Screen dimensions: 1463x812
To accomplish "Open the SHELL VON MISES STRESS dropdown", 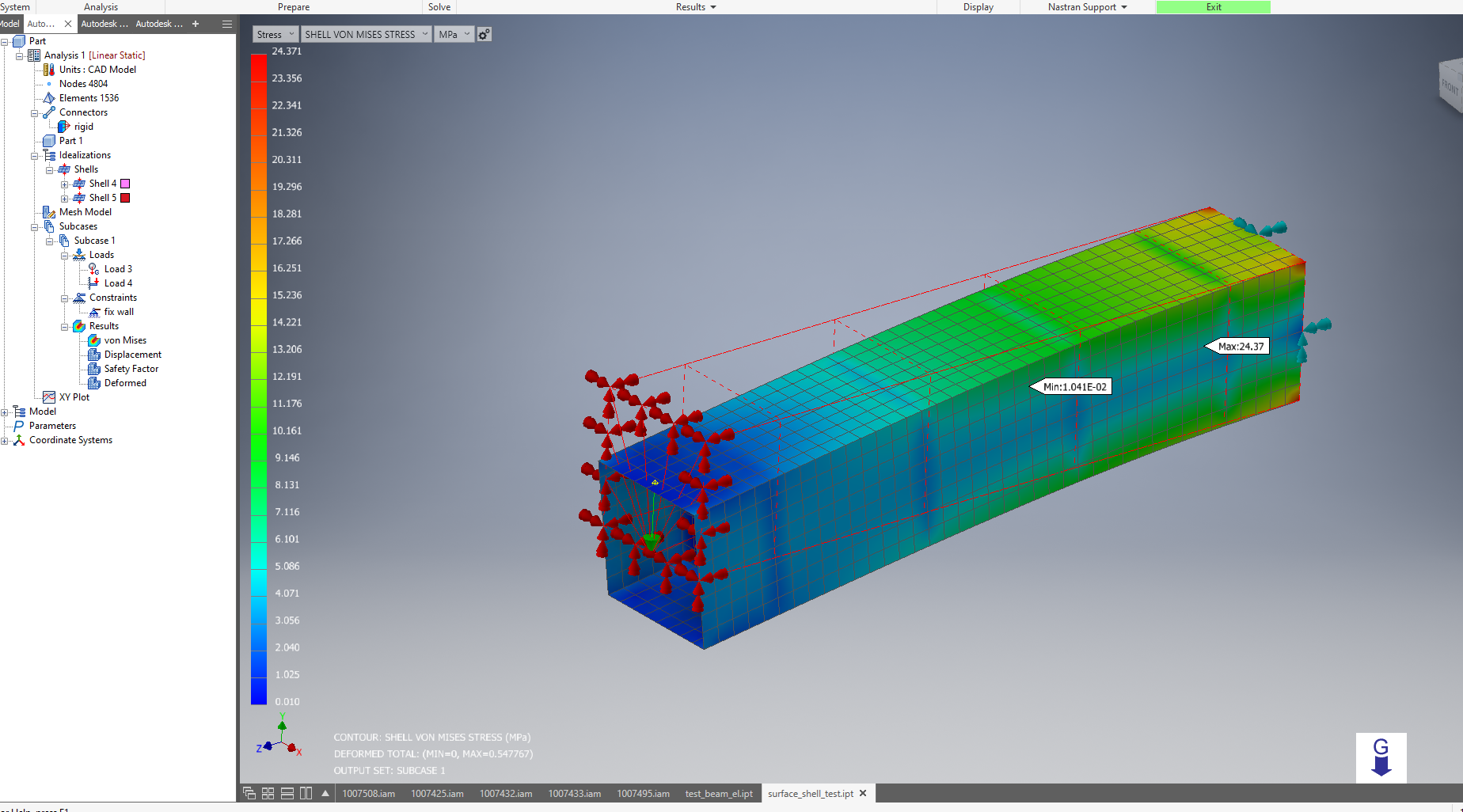I will coord(426,34).
